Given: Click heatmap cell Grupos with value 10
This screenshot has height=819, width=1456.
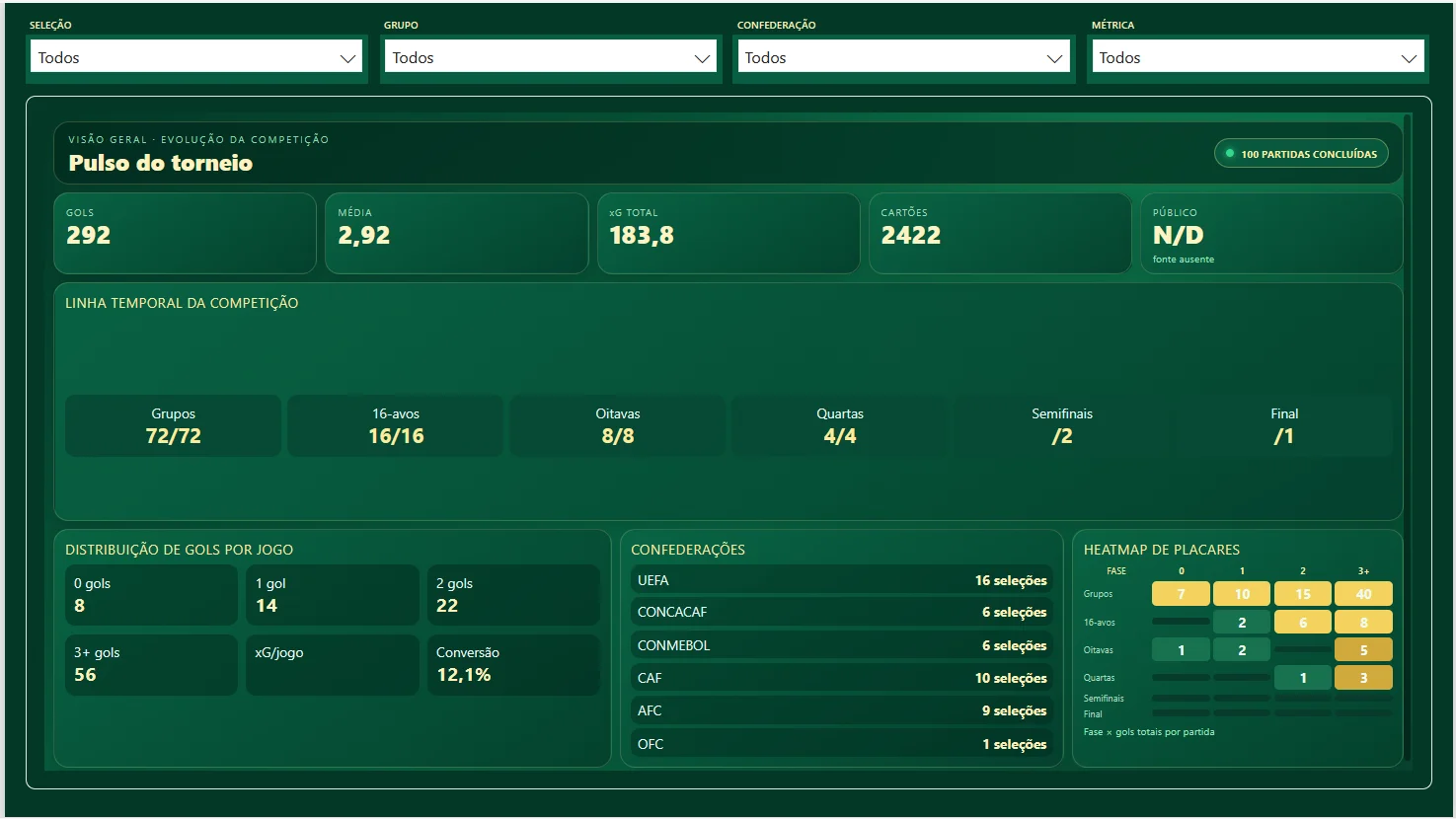Looking at the screenshot, I should pos(1242,594).
